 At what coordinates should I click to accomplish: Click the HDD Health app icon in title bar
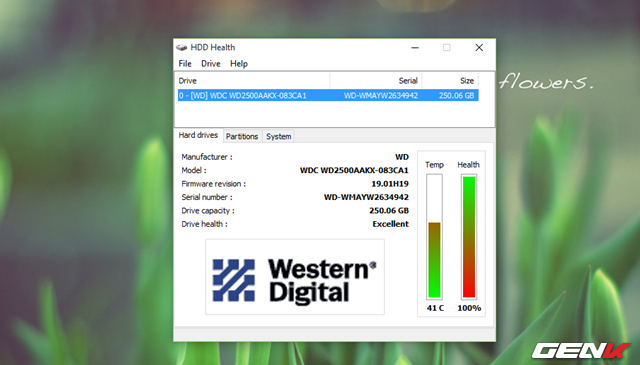[182, 47]
